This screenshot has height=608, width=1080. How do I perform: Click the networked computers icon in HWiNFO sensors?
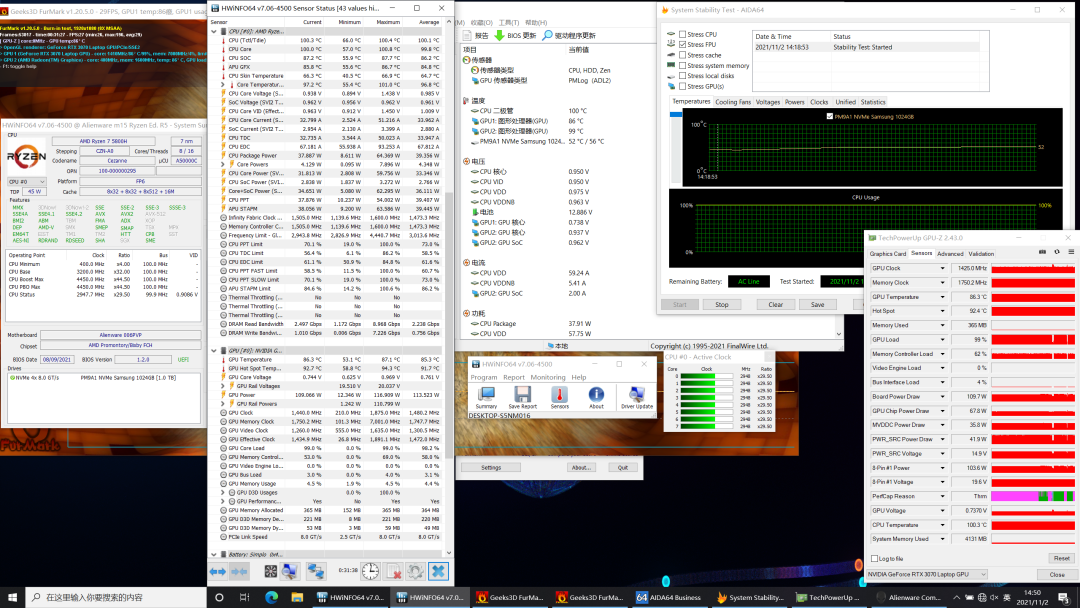(315, 572)
